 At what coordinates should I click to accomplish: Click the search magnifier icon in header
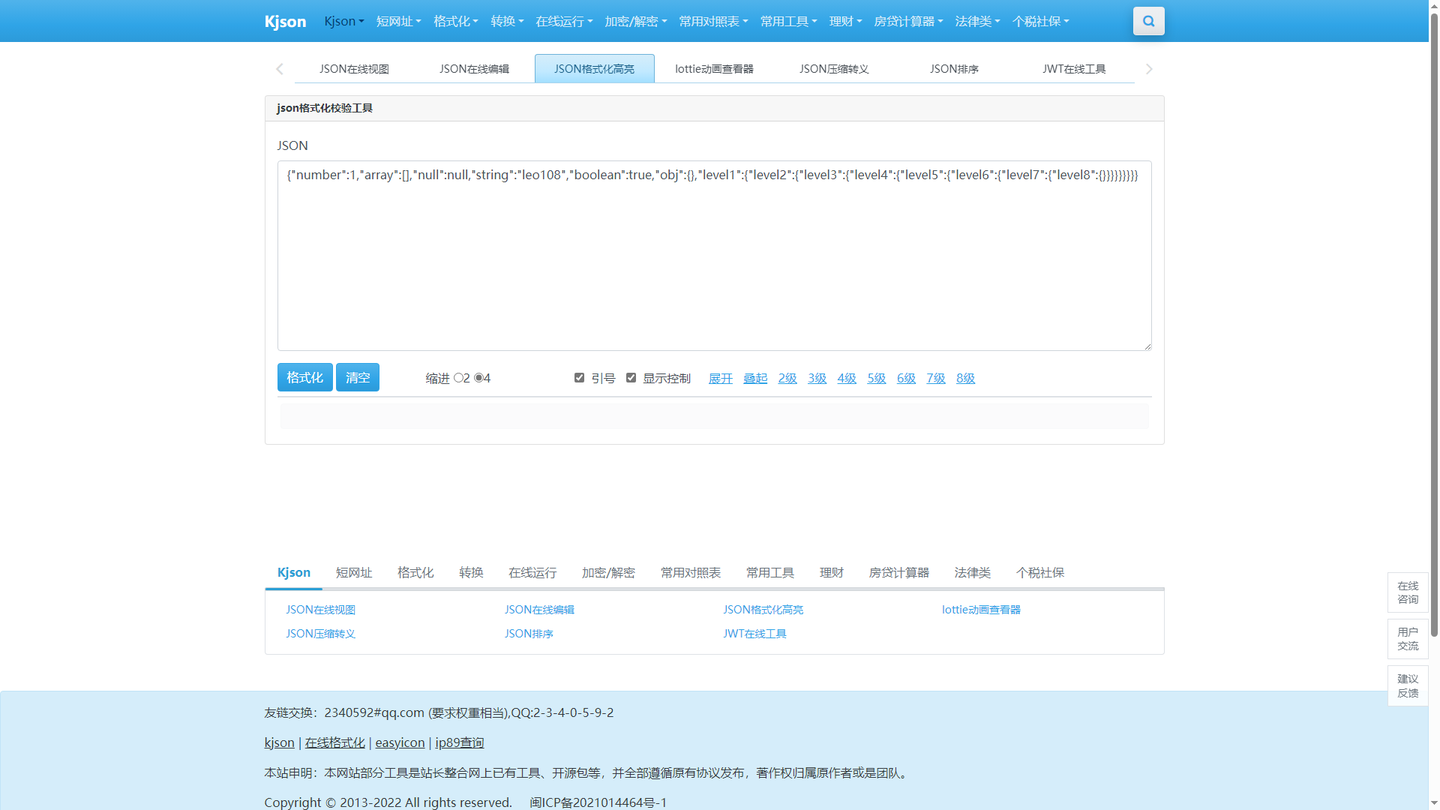(1148, 21)
